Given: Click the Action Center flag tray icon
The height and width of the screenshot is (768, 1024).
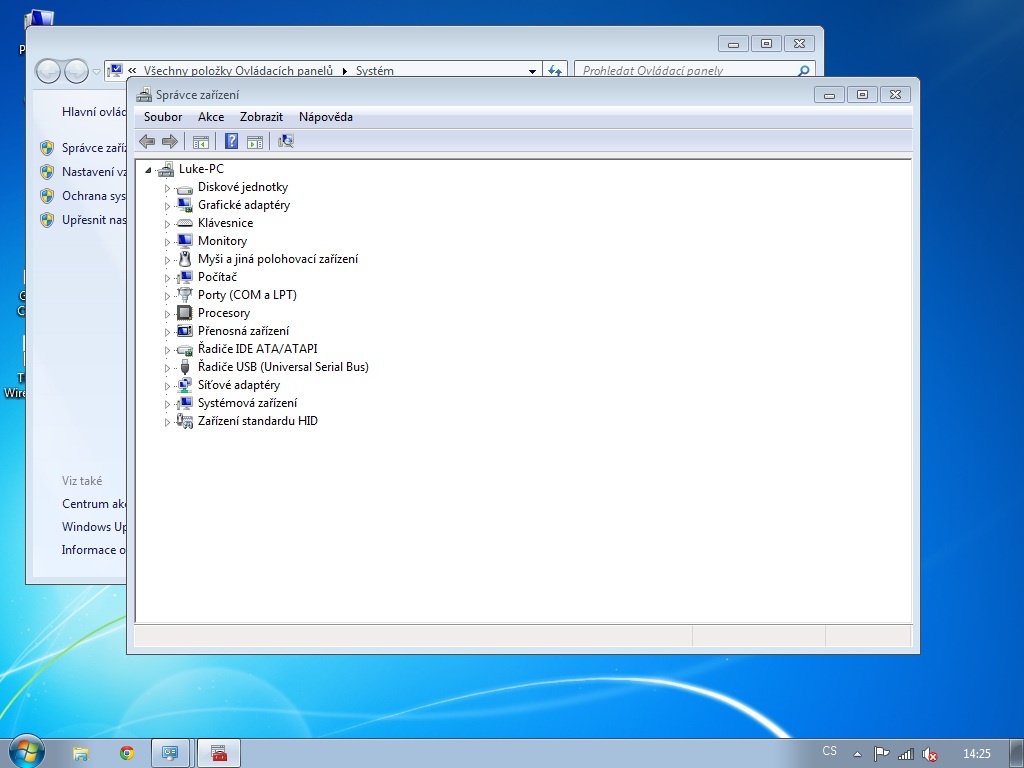Looking at the screenshot, I should (x=881, y=754).
